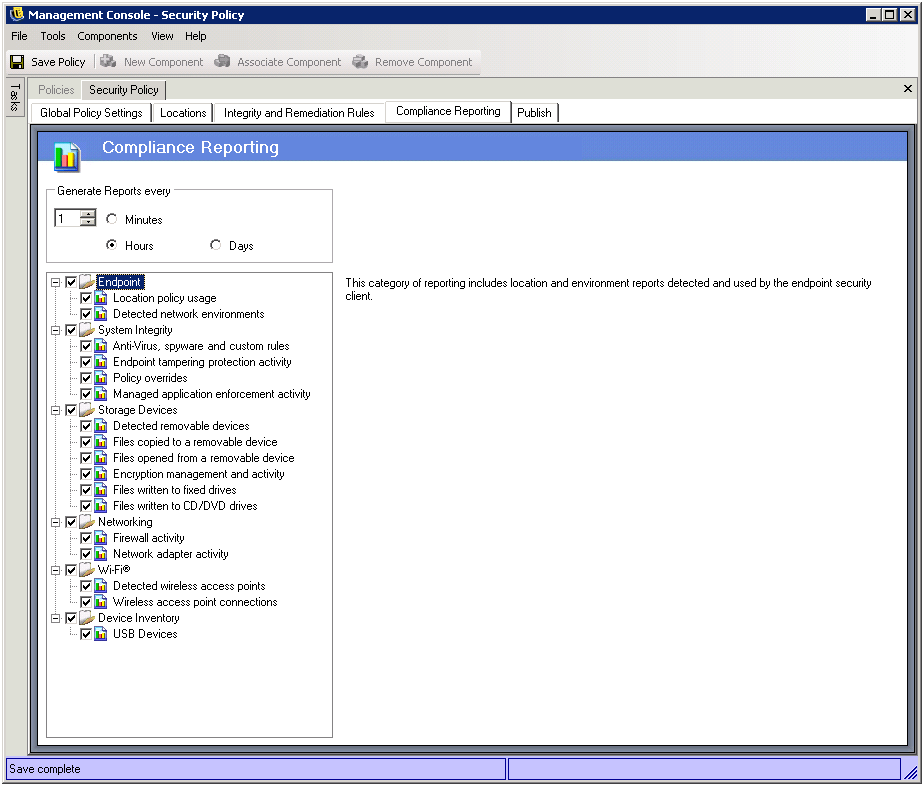Click the report icon beside Policy overrides
Image resolution: width=923 pixels, height=785 pixels.
(x=101, y=377)
